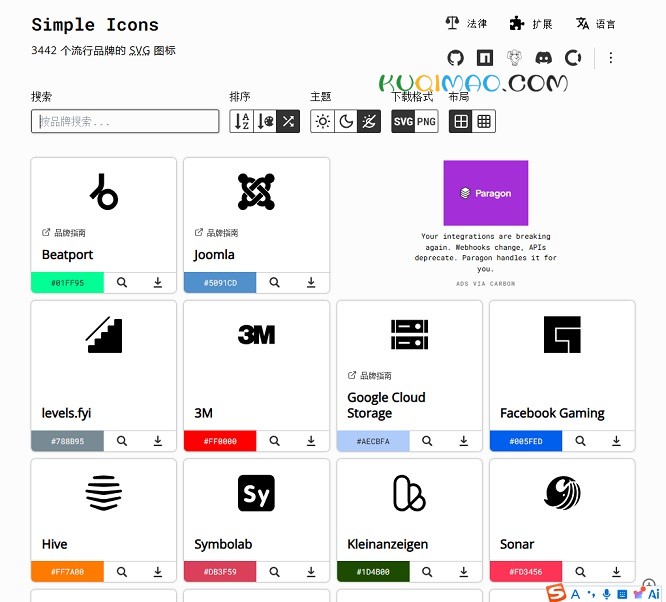666x602 pixels.
Task: View Hive icon details magnifier
Action: [x=122, y=572]
